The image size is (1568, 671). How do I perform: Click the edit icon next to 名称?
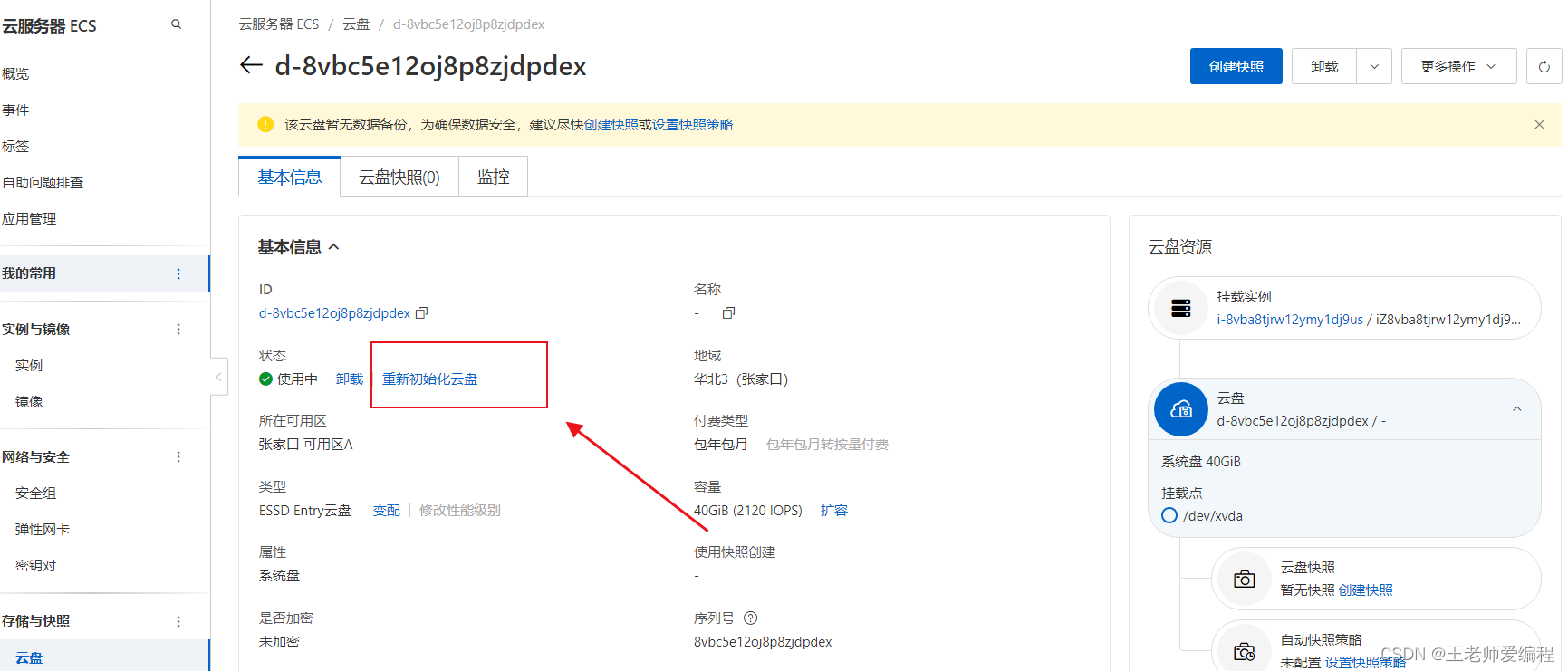(728, 313)
